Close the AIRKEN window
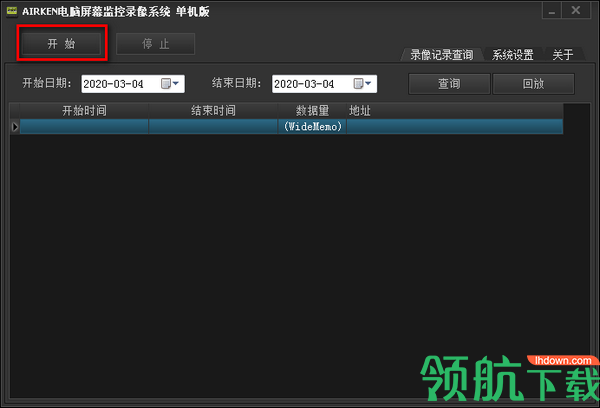This screenshot has height=408, width=600. (576, 11)
